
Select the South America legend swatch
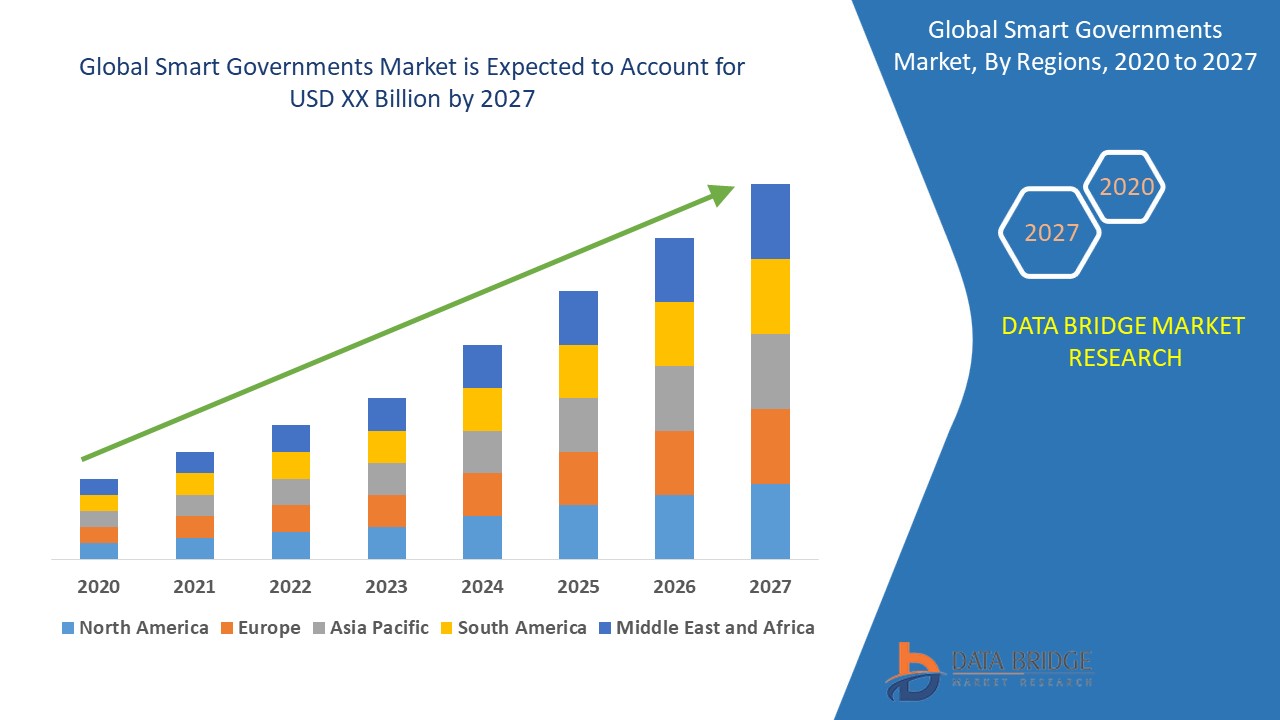446,628
